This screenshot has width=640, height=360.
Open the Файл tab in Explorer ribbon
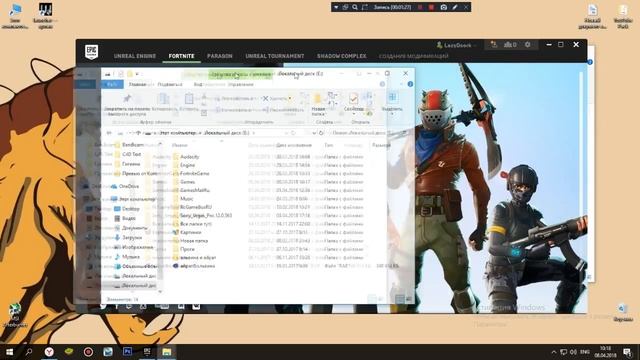112,84
